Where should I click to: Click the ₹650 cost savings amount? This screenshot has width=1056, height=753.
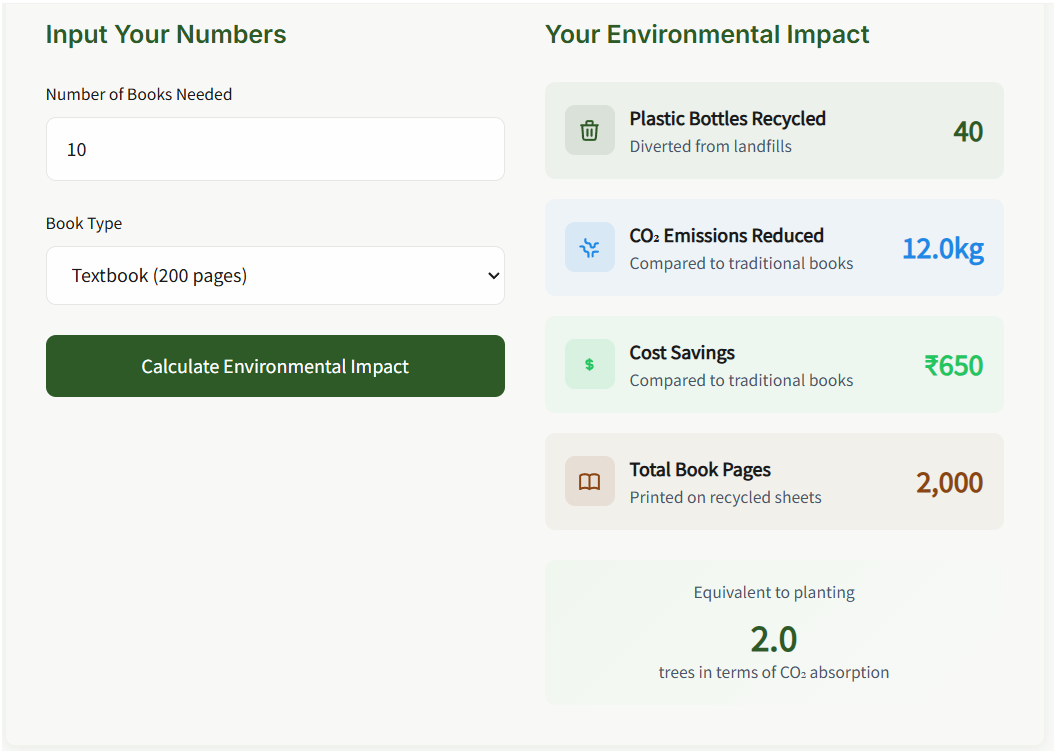click(x=953, y=365)
